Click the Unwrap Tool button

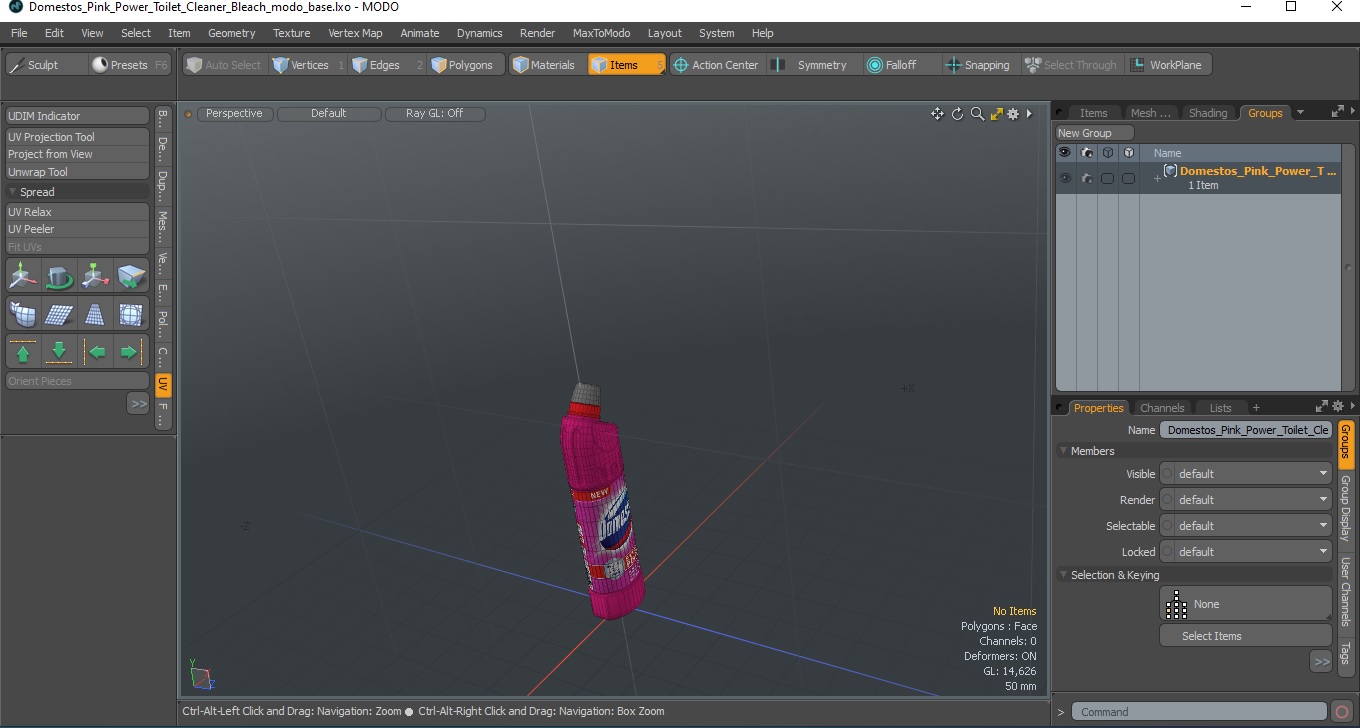click(78, 172)
